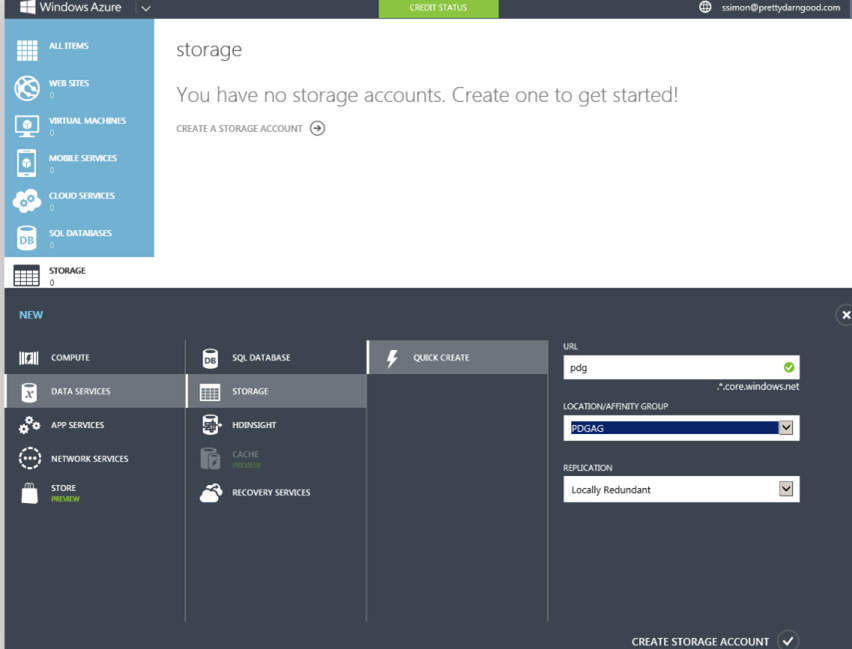Image resolution: width=852 pixels, height=649 pixels.
Task: Click the Storage grid icon in NEW panel
Action: [x=210, y=392]
